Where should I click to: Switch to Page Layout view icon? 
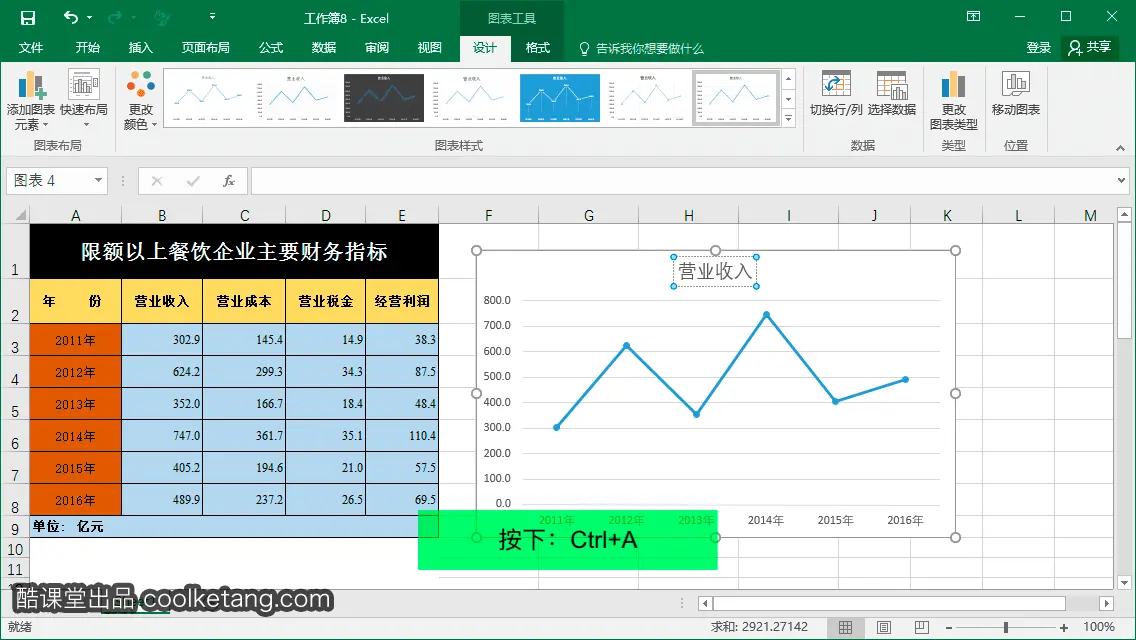point(884,627)
